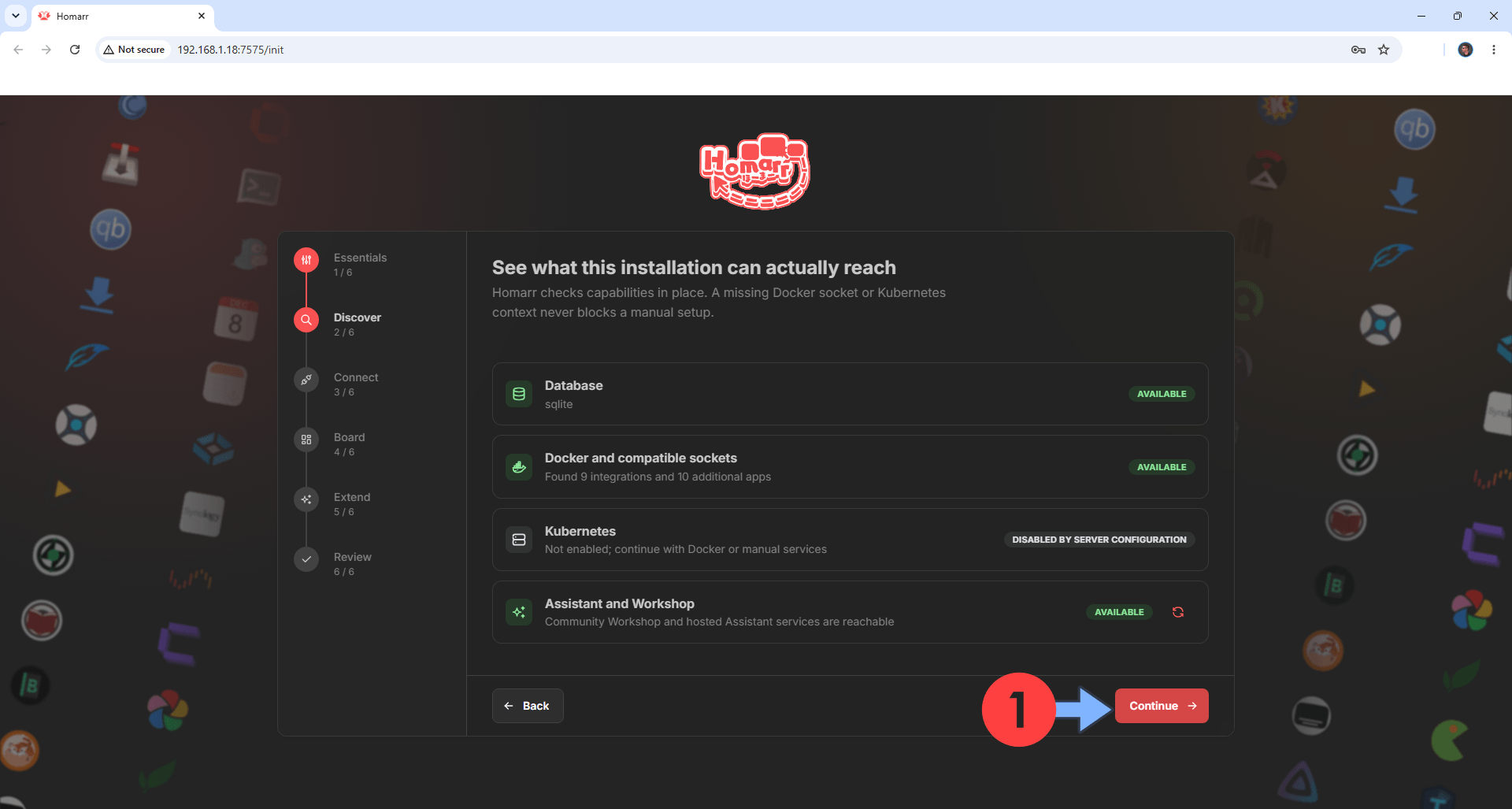Viewport: 1512px width, 809px height.
Task: Click the 'See what this installation can actually reach' heading
Action: click(x=694, y=268)
